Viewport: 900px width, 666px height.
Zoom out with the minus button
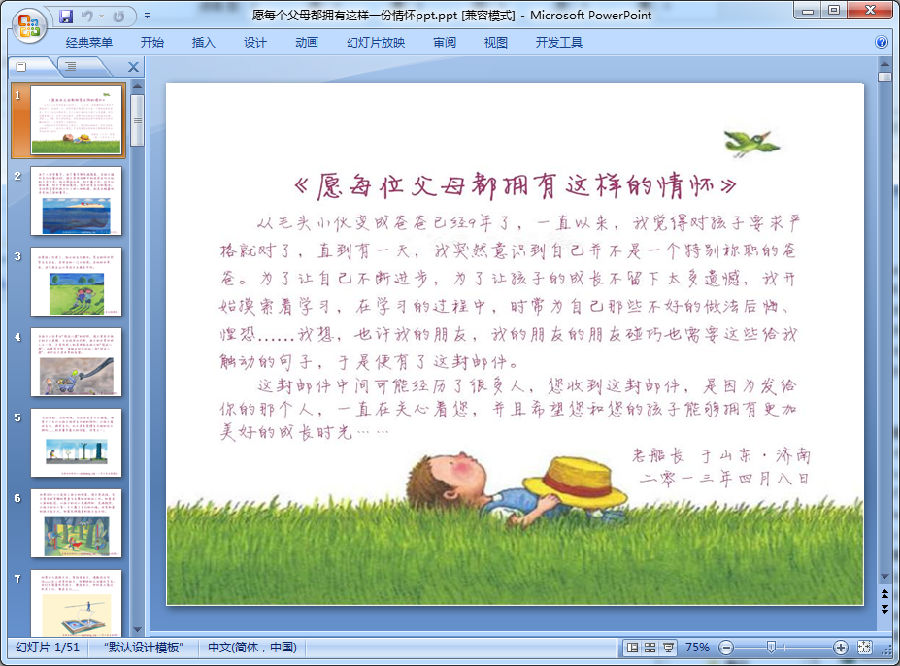pyautogui.click(x=726, y=648)
